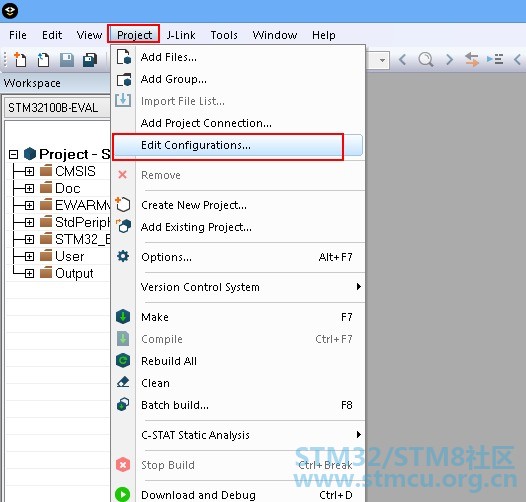Choose Add Existing Project... entry
The width and height of the screenshot is (526, 502).
tap(238, 227)
